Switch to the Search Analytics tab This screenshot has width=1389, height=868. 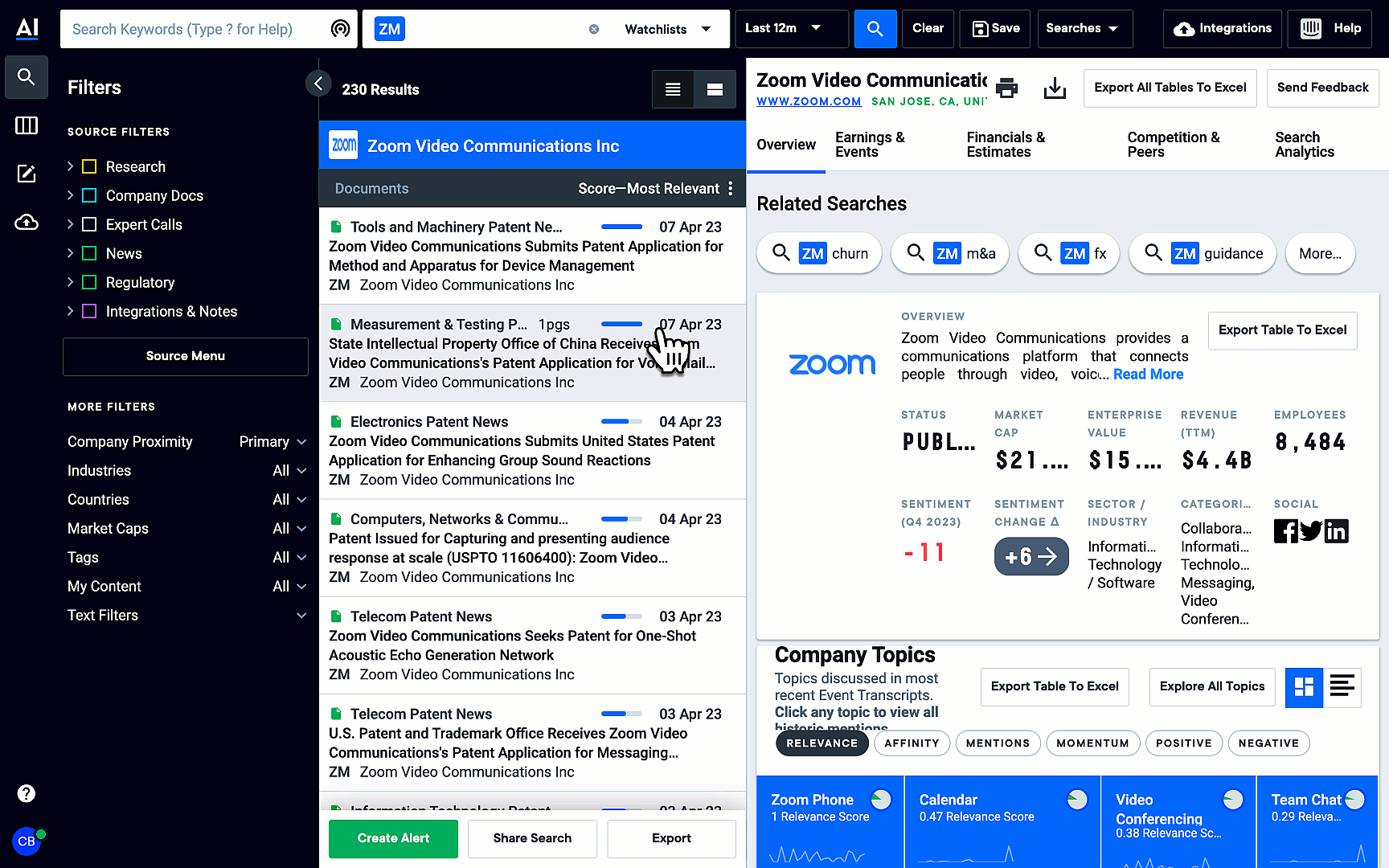pos(1304,145)
